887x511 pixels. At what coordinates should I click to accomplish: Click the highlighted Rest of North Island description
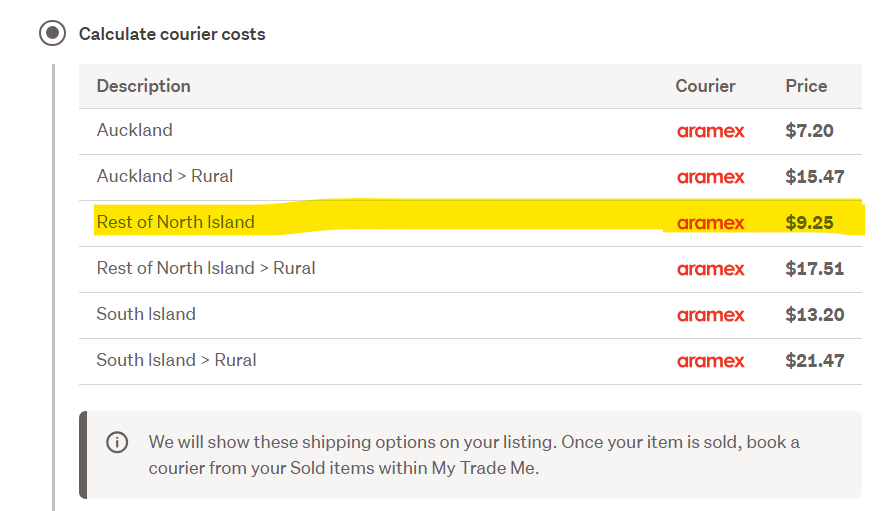[175, 222]
